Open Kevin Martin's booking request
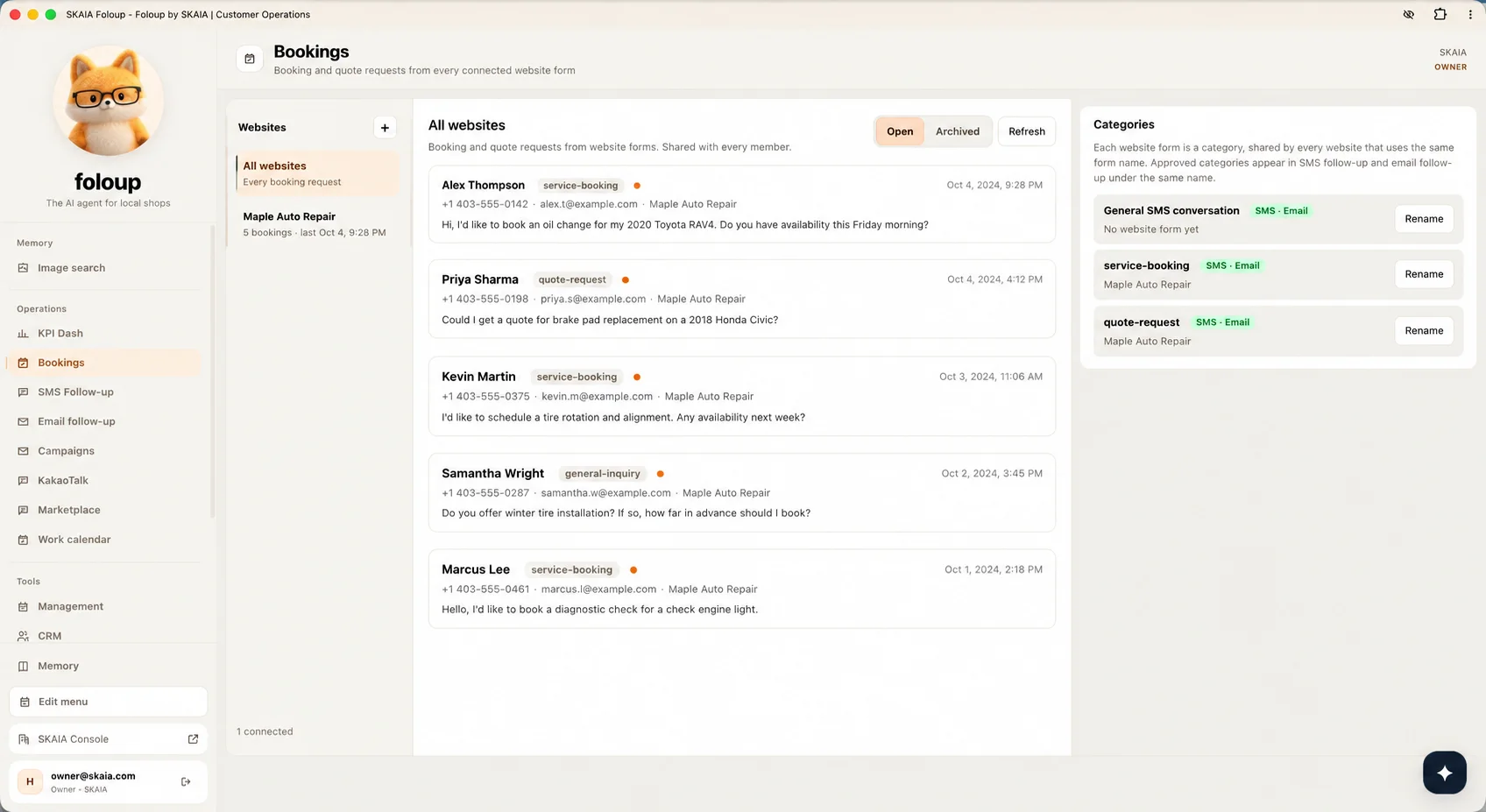This screenshot has width=1486, height=812. (742, 397)
